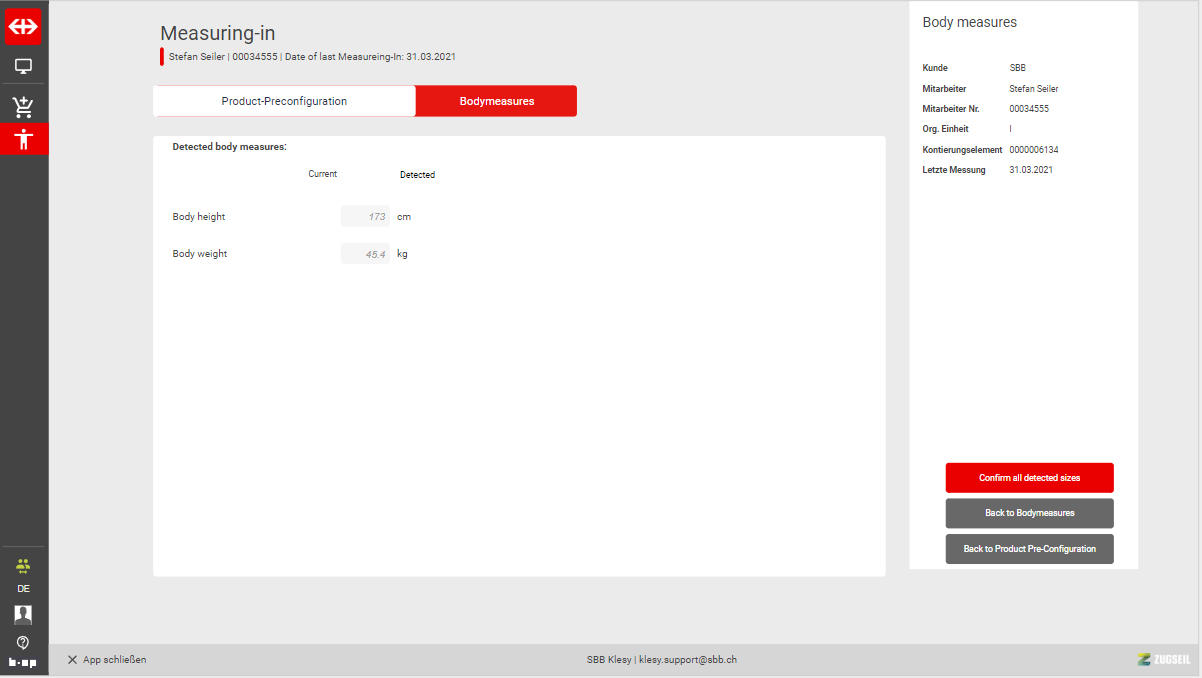Close the app via App schließen

click(107, 660)
